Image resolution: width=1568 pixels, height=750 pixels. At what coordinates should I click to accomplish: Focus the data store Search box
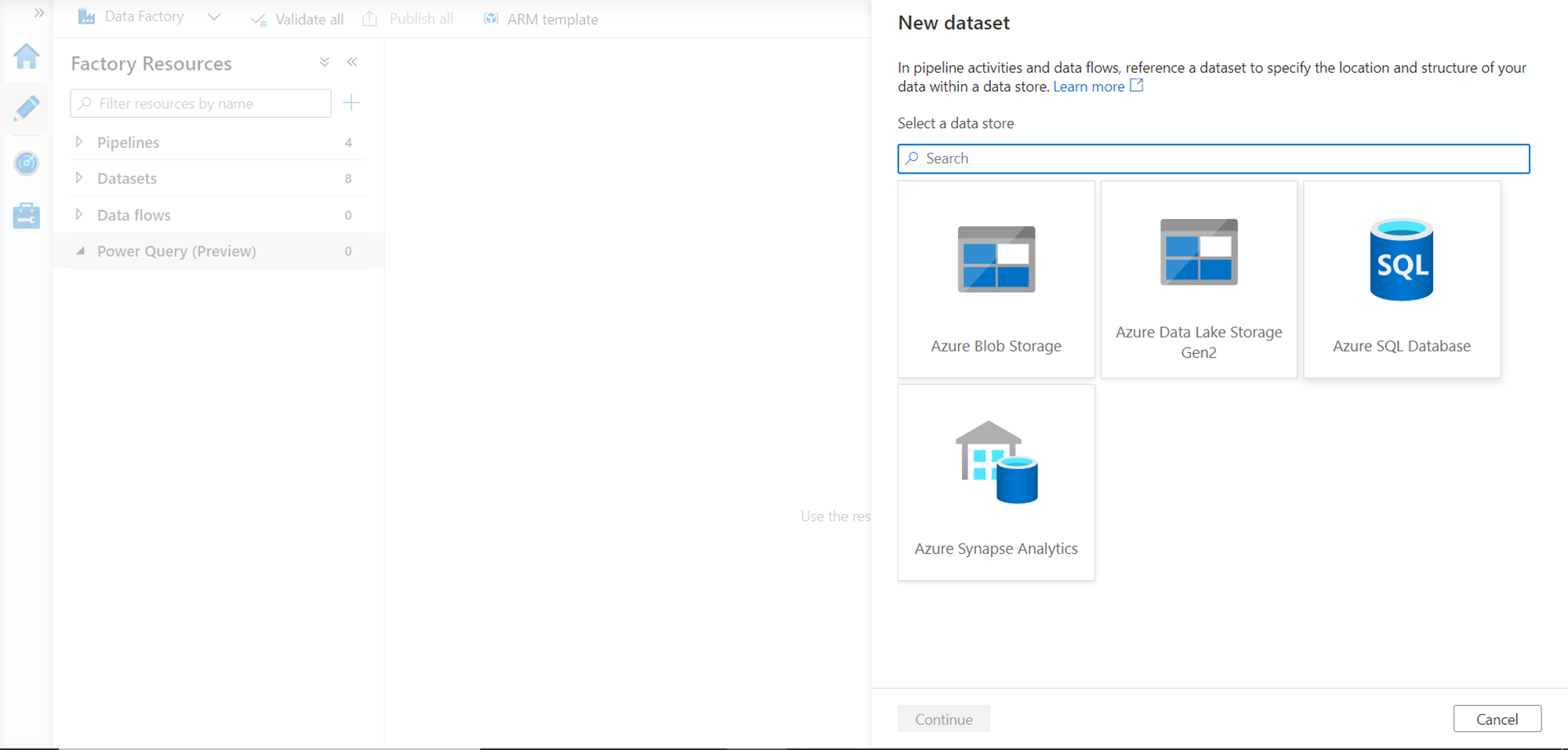(1214, 158)
